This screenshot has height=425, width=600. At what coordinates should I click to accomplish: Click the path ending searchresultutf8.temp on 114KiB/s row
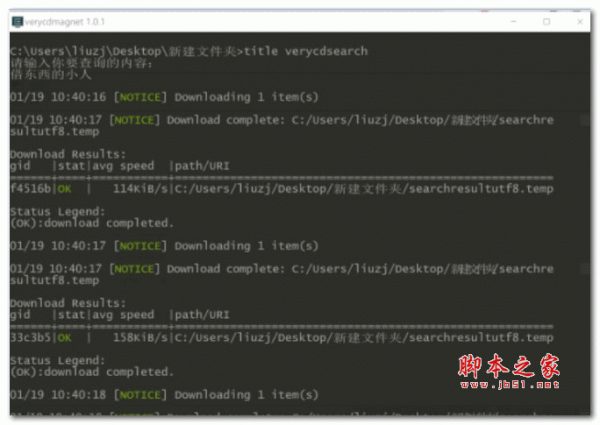point(364,189)
